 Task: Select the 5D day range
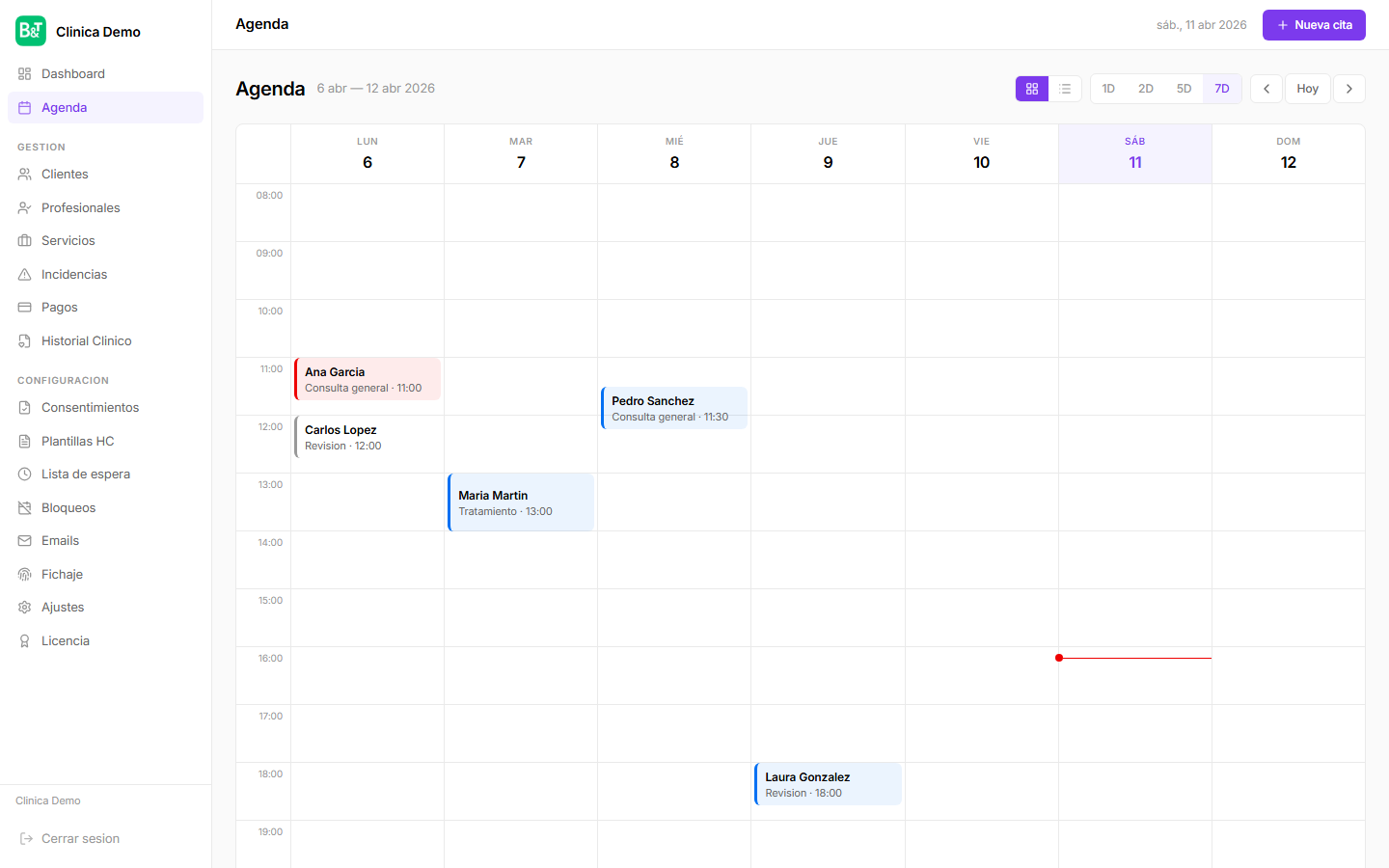pos(1184,89)
